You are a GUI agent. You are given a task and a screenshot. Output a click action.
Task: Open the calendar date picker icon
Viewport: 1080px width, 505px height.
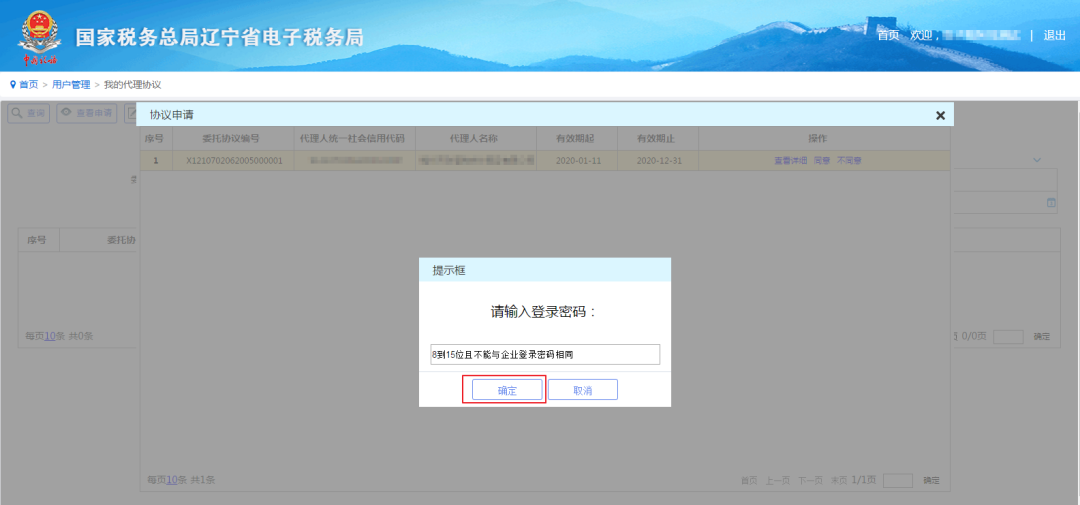1051,203
